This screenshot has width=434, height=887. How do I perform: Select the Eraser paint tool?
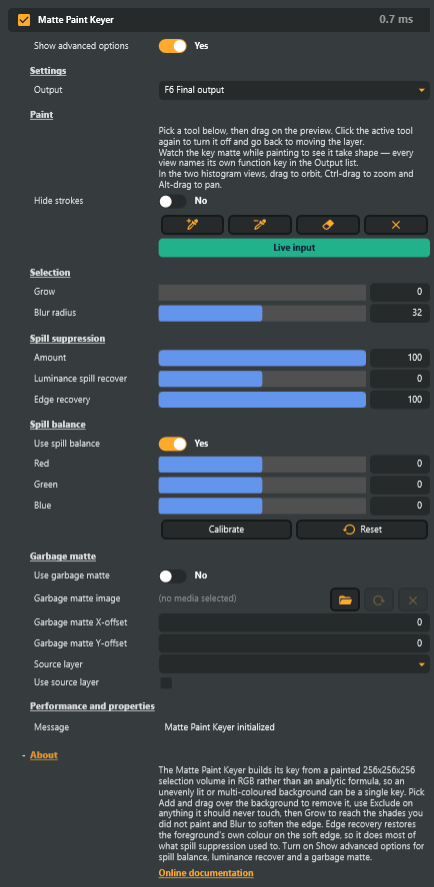click(x=328, y=225)
